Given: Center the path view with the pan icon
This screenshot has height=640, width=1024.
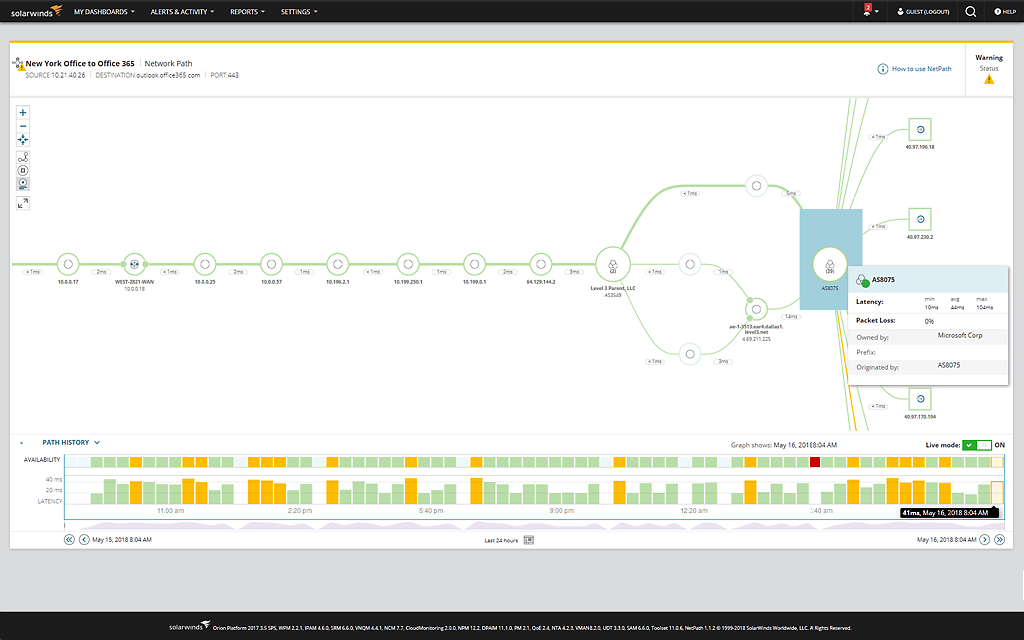Looking at the screenshot, I should click(22, 139).
